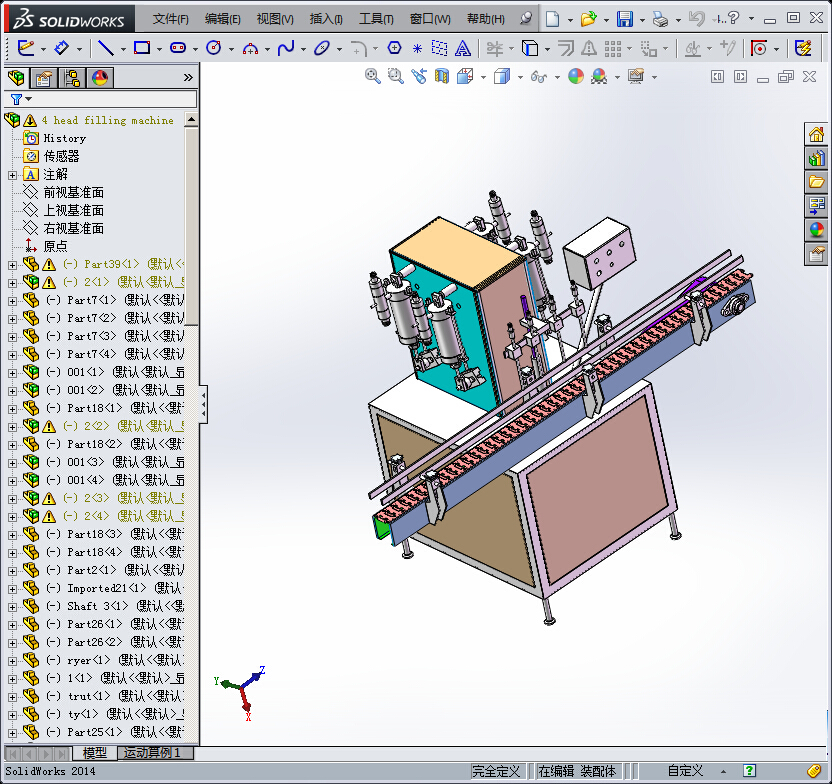This screenshot has width=832, height=784.
Task: Click the Rapid Sketch icon
Action: tap(803, 48)
